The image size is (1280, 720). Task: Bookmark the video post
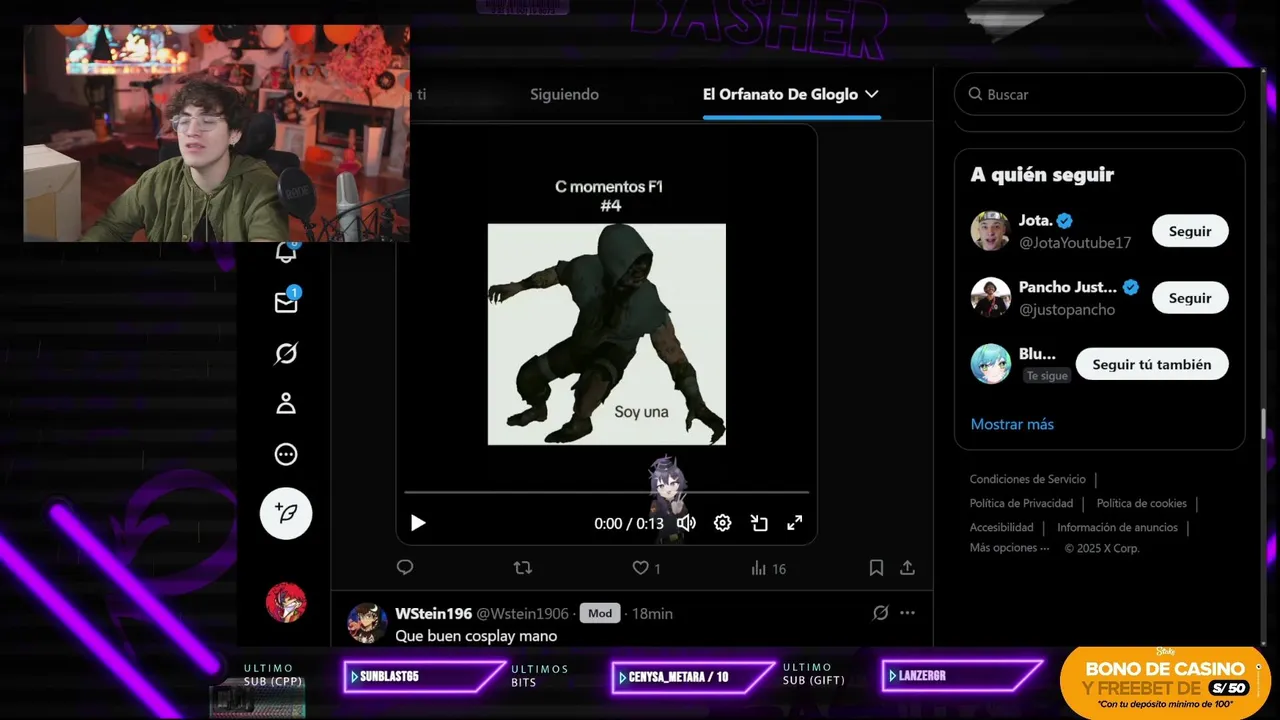coord(876,568)
